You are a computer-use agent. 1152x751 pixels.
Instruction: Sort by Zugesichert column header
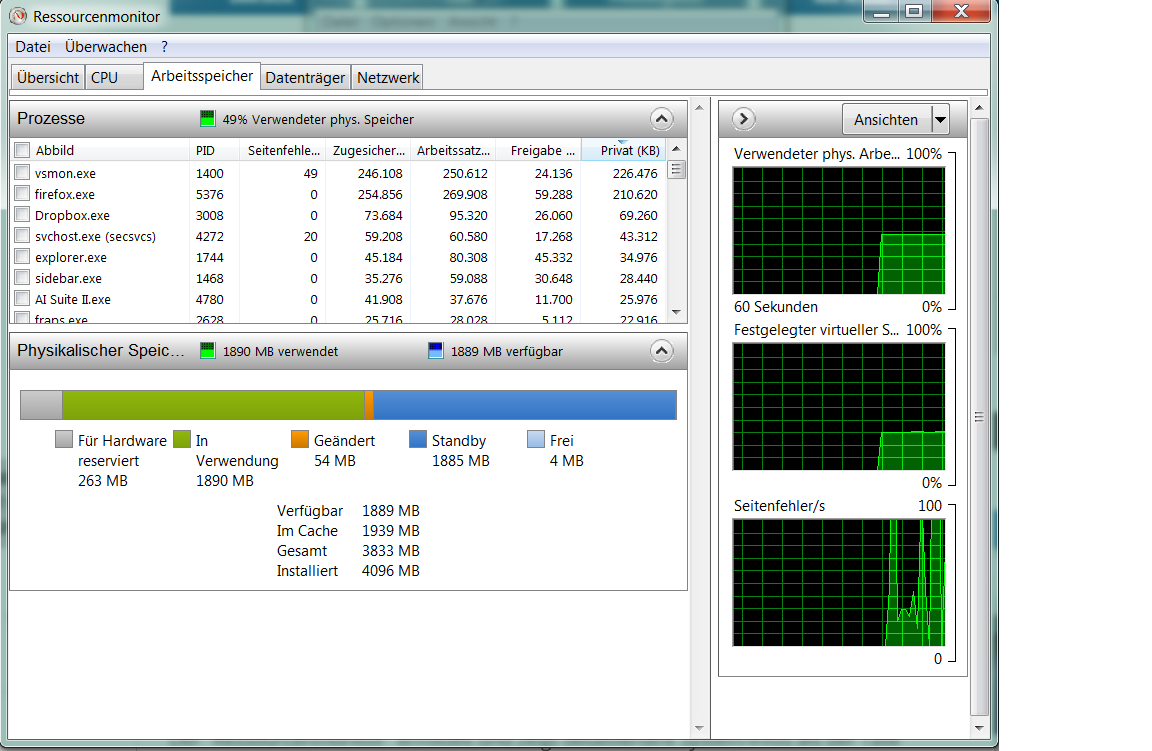(x=367, y=150)
